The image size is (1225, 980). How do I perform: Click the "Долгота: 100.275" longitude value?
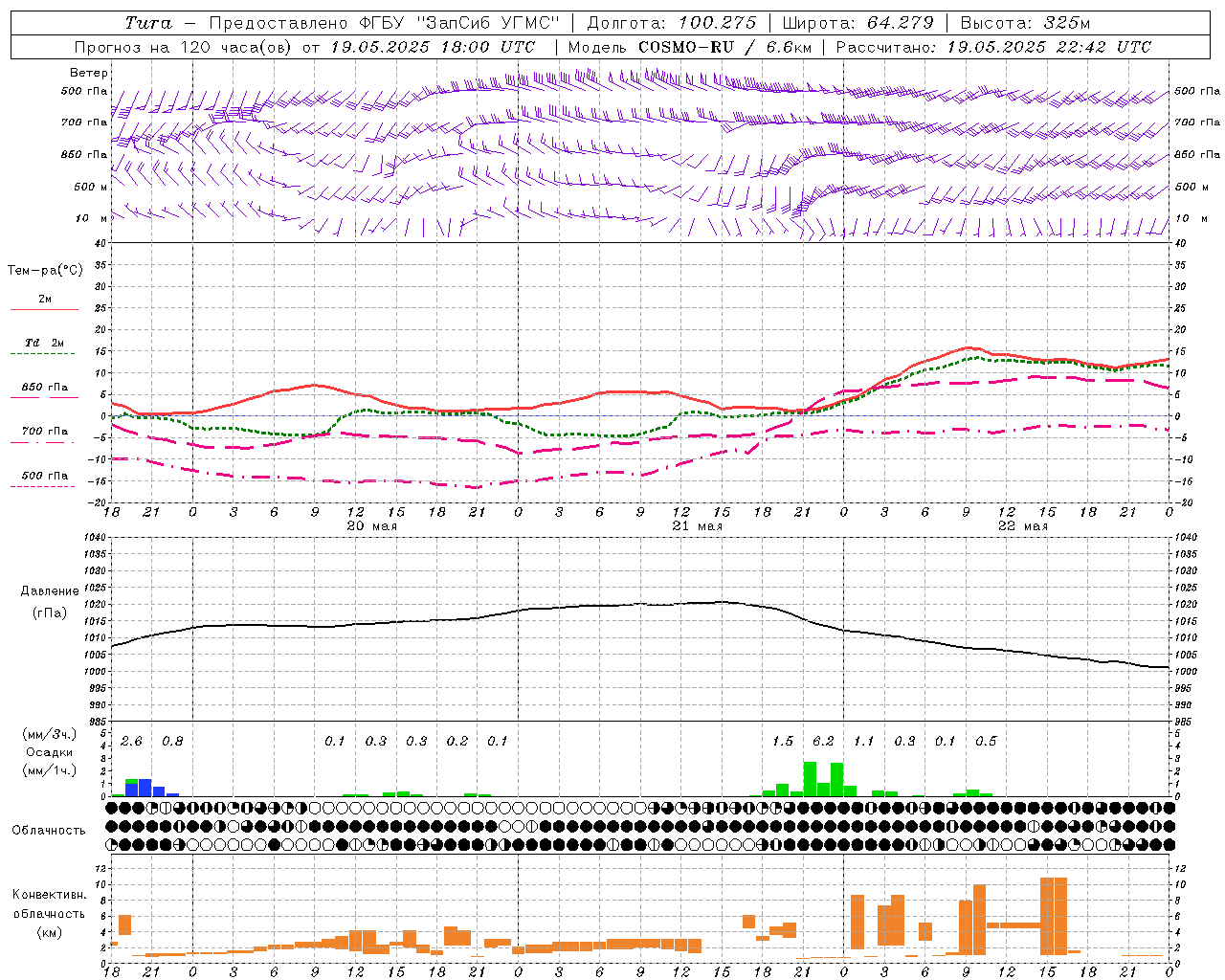(x=671, y=23)
